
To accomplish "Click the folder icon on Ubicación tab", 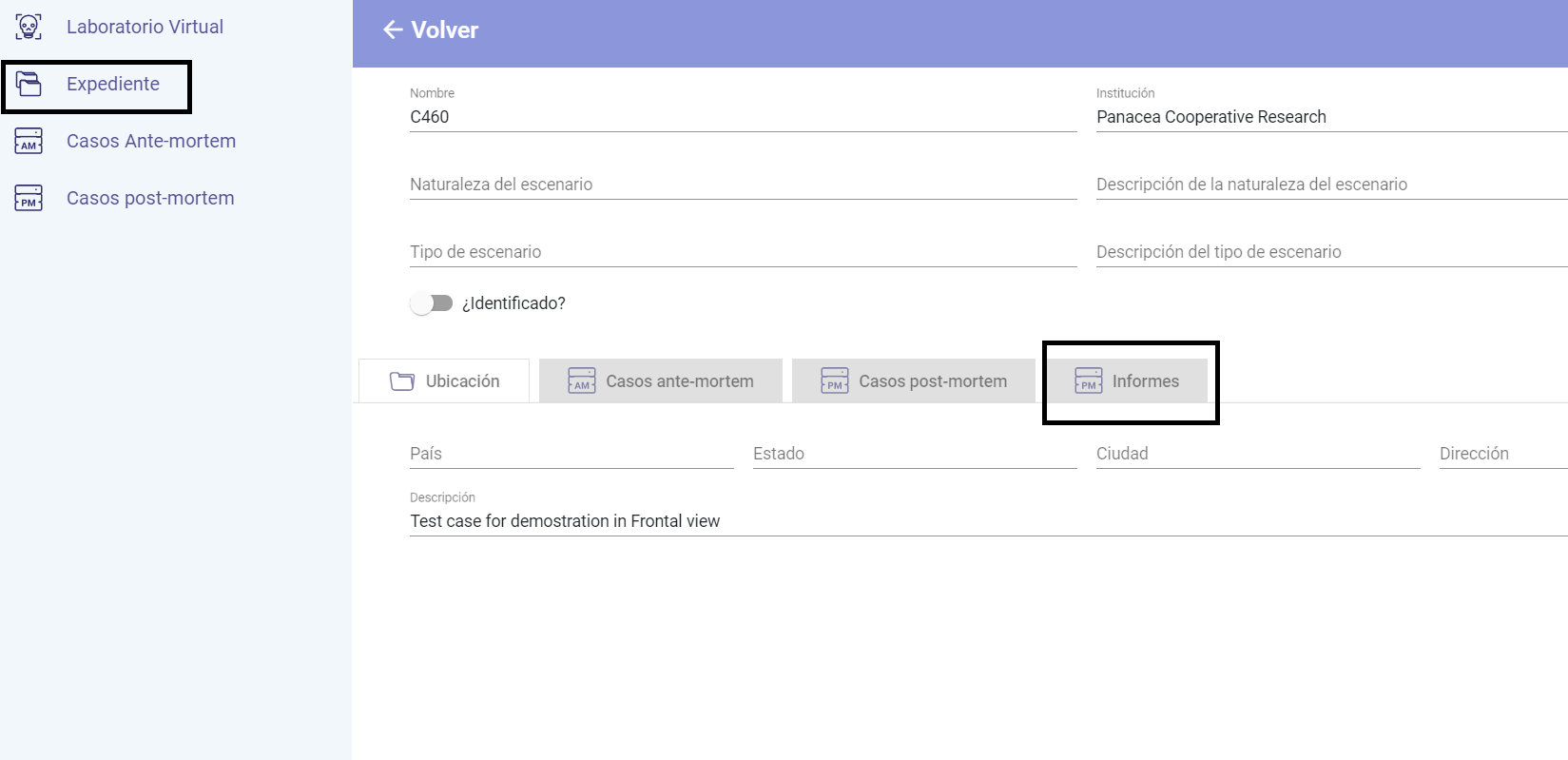I will tap(402, 381).
